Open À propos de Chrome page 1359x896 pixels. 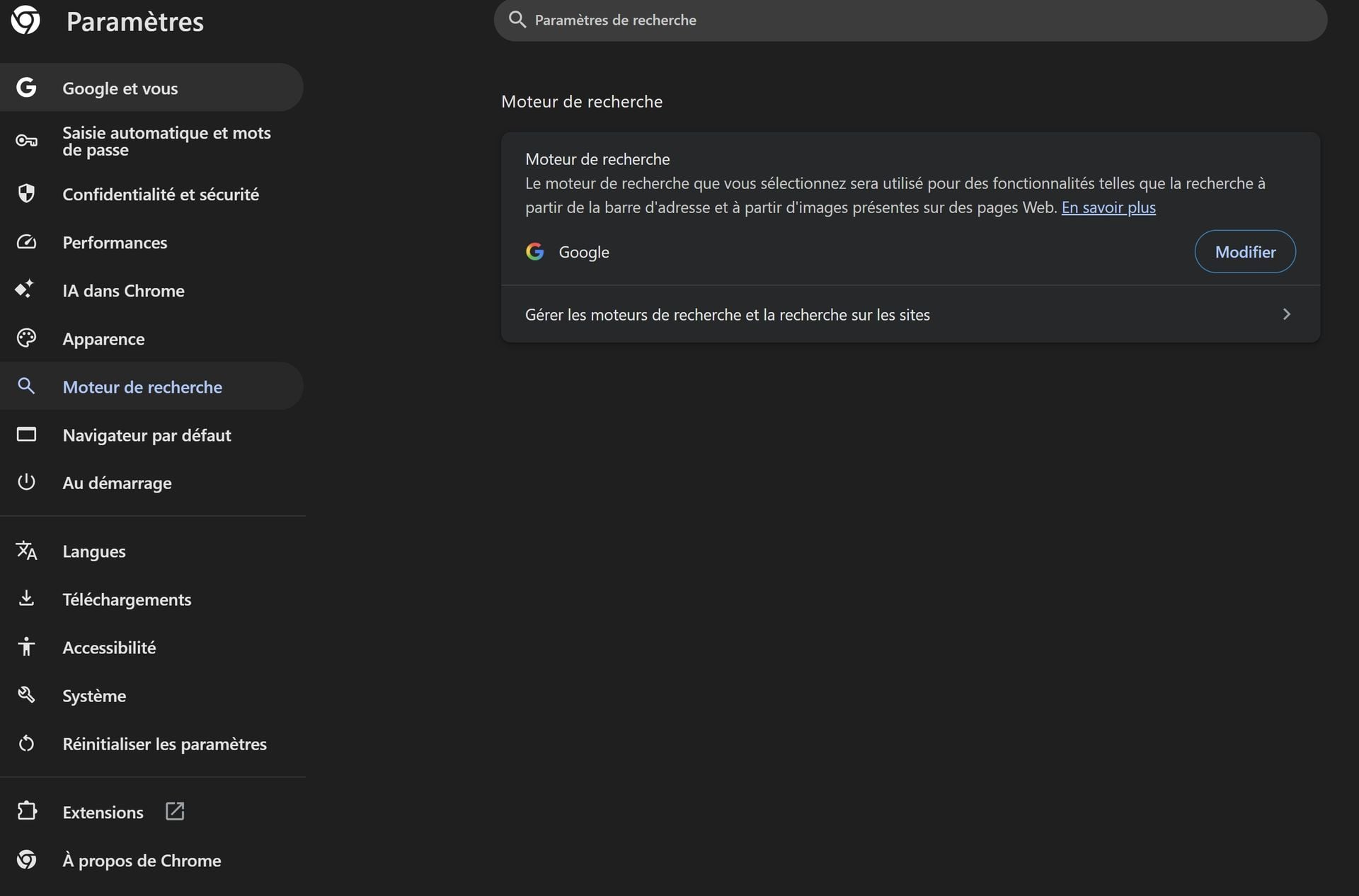point(151,860)
